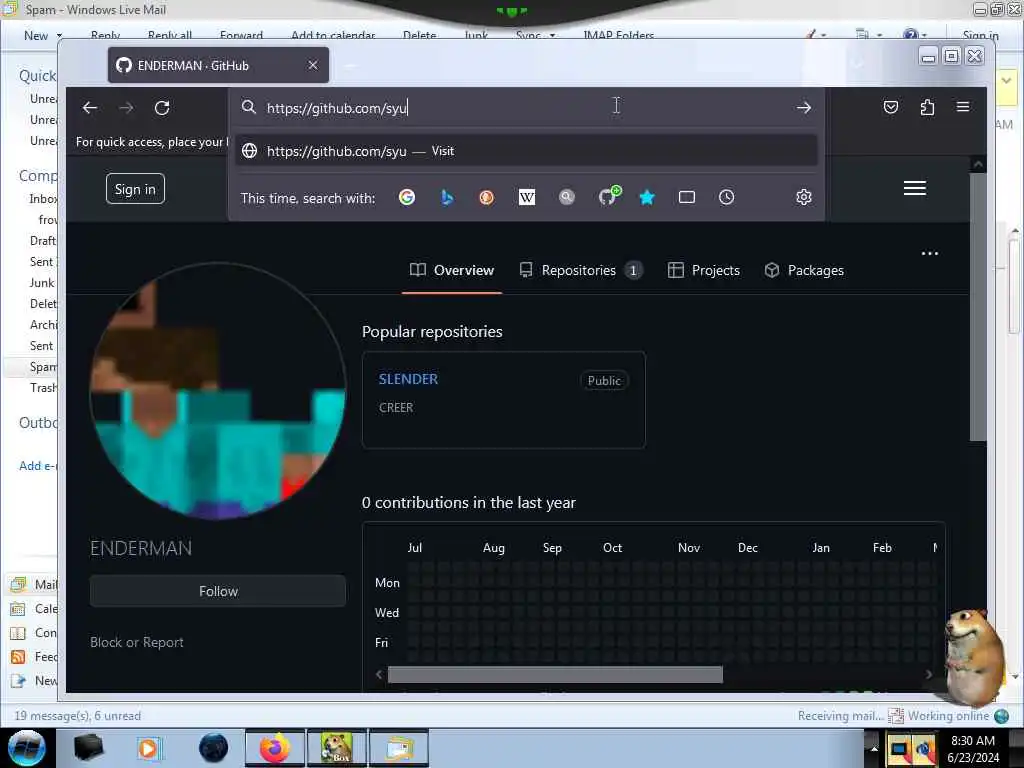Viewport: 1024px width, 768px height.
Task: Click Add e-mail account link
Action: pyautogui.click(x=38, y=466)
